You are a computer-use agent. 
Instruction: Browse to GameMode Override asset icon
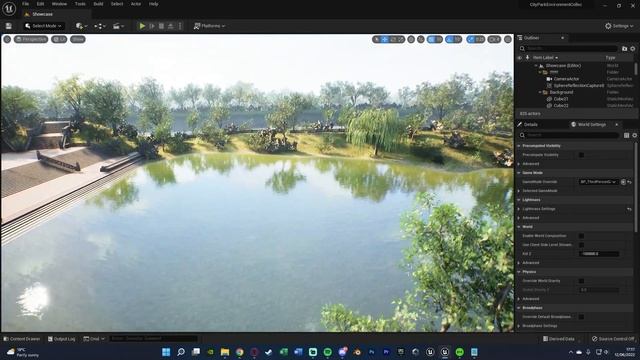[x=623, y=182]
